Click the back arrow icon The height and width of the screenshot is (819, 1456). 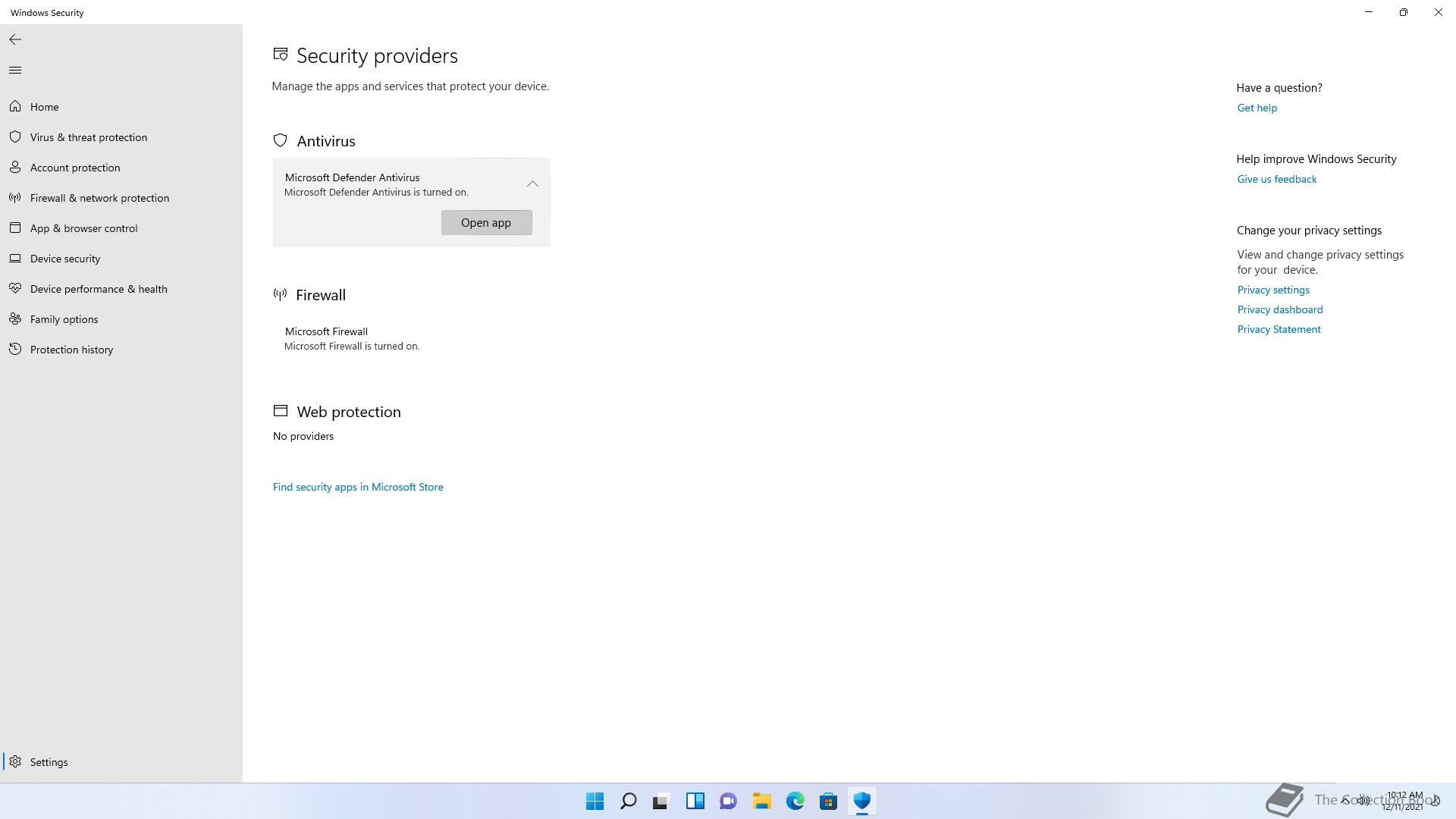15,39
